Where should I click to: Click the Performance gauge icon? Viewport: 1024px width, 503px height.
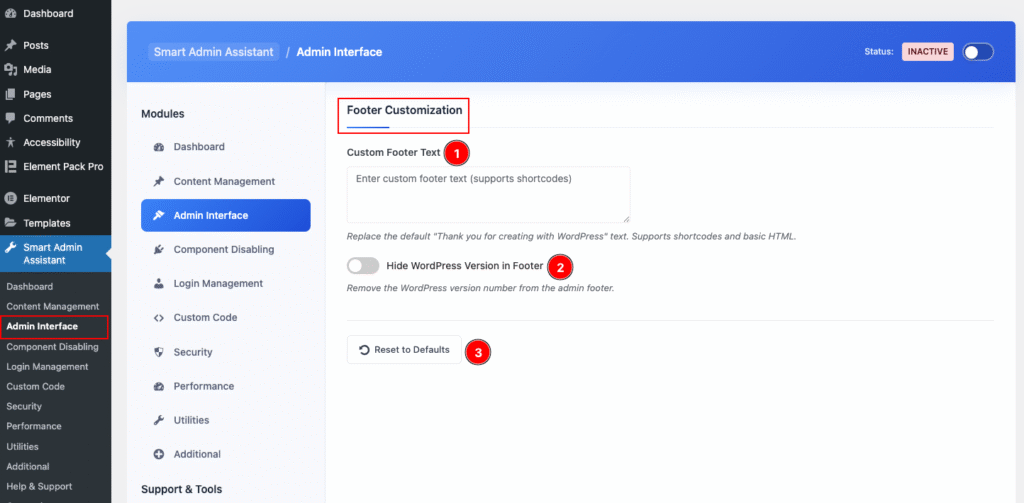158,386
